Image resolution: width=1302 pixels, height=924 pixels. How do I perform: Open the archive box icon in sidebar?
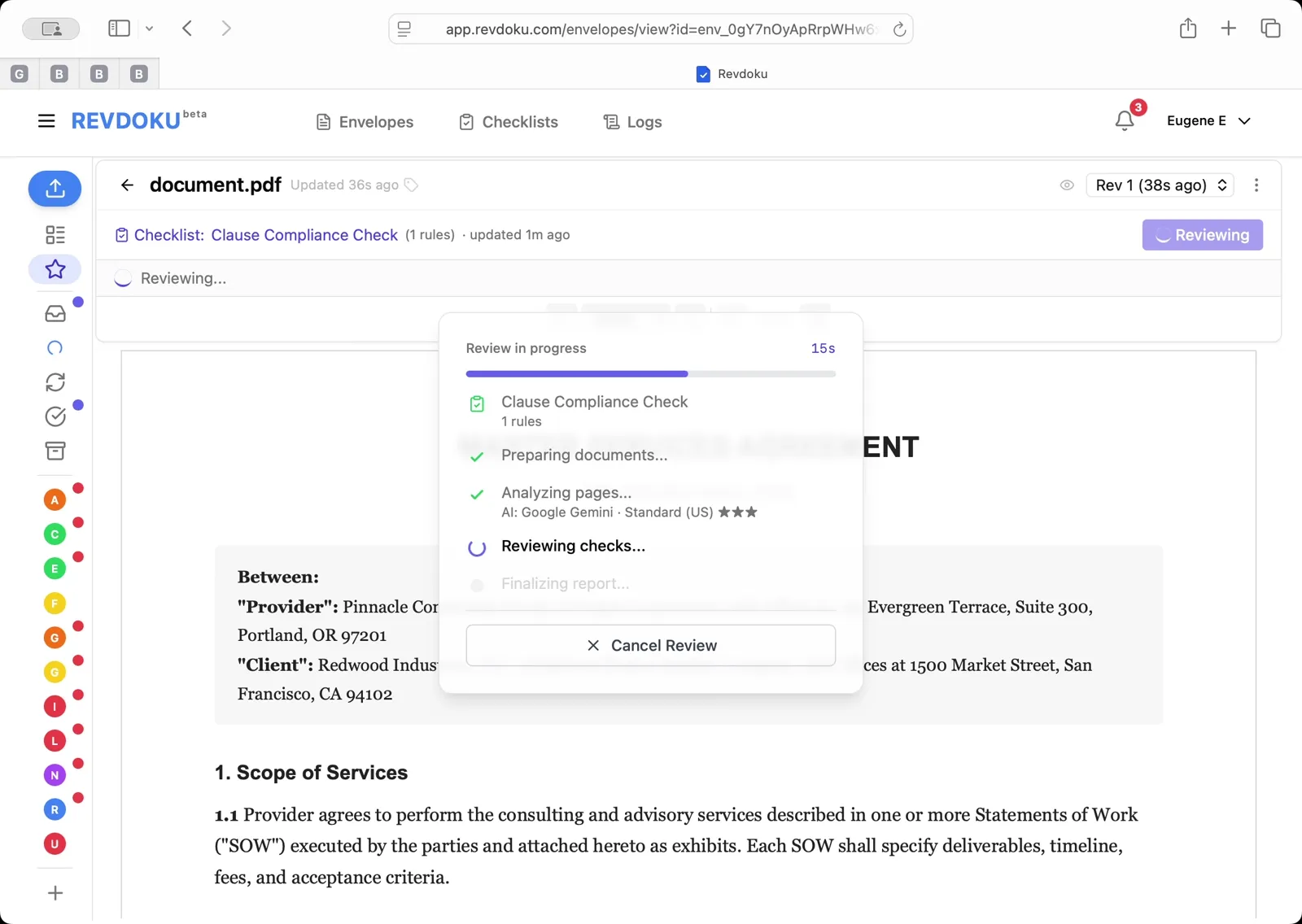point(55,451)
